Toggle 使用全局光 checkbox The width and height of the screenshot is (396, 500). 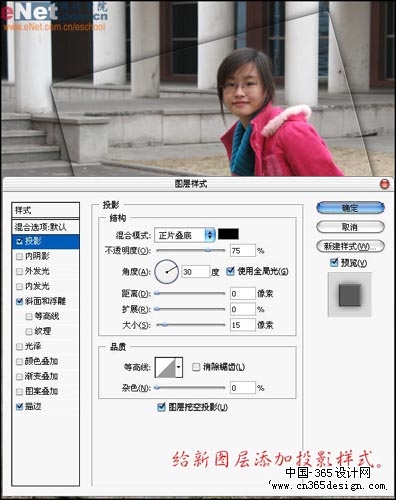tap(230, 271)
